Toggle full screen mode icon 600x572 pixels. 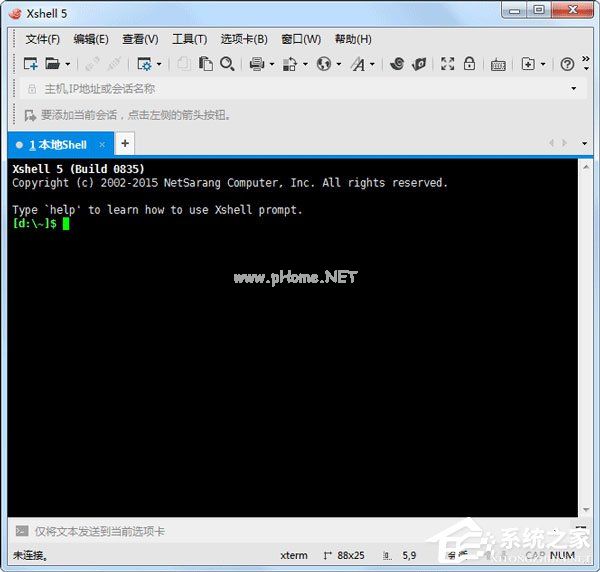(x=447, y=64)
